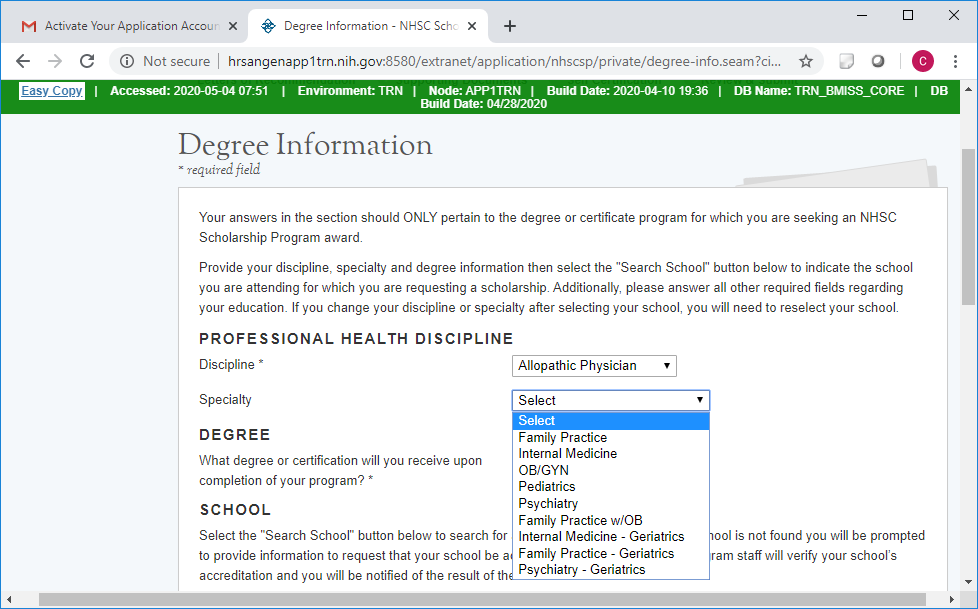The height and width of the screenshot is (609, 978).
Task: Pick OB/GYN in the specialty list
Action: pyautogui.click(x=543, y=470)
